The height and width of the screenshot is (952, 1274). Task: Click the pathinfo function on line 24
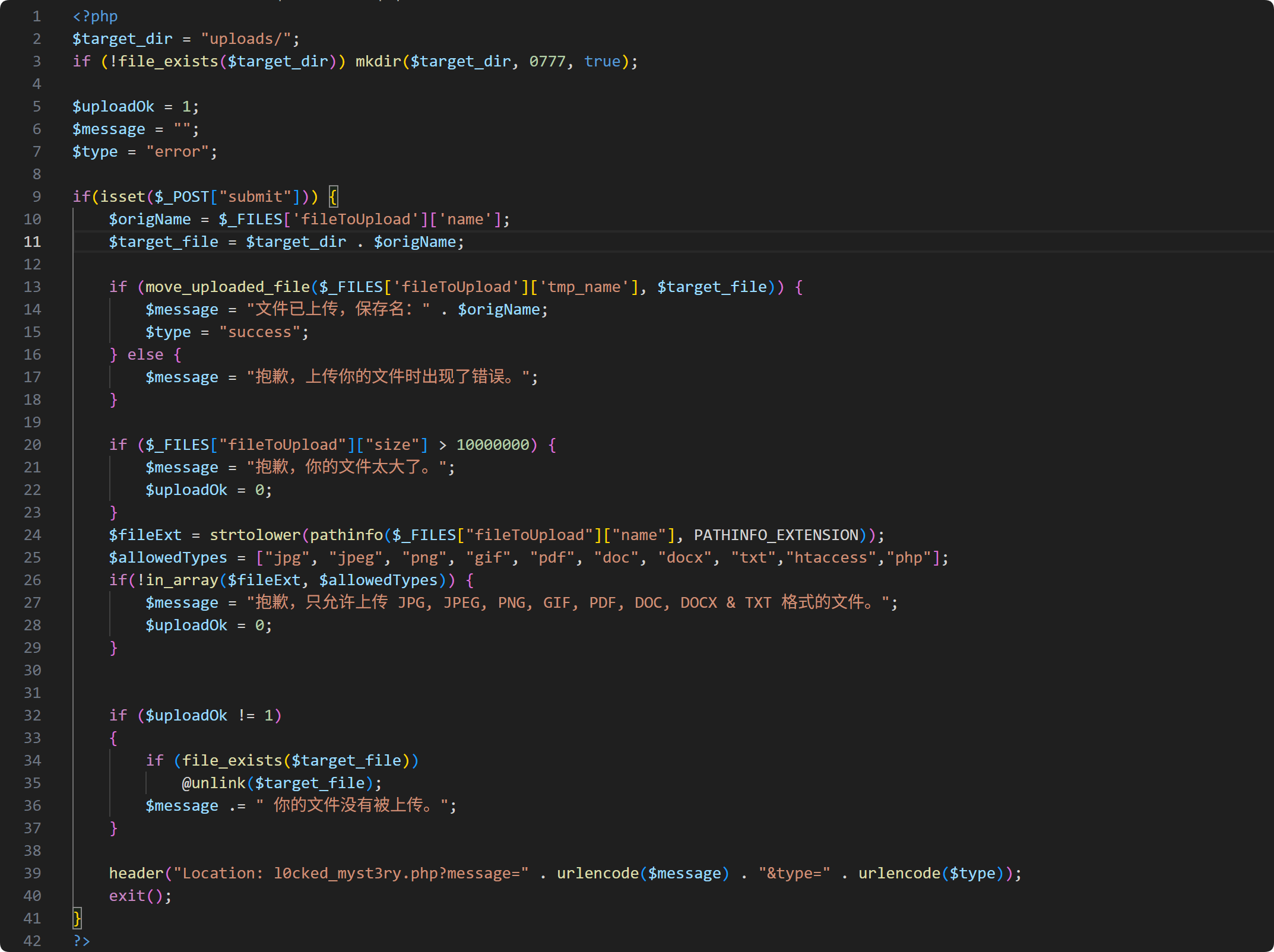tap(347, 535)
